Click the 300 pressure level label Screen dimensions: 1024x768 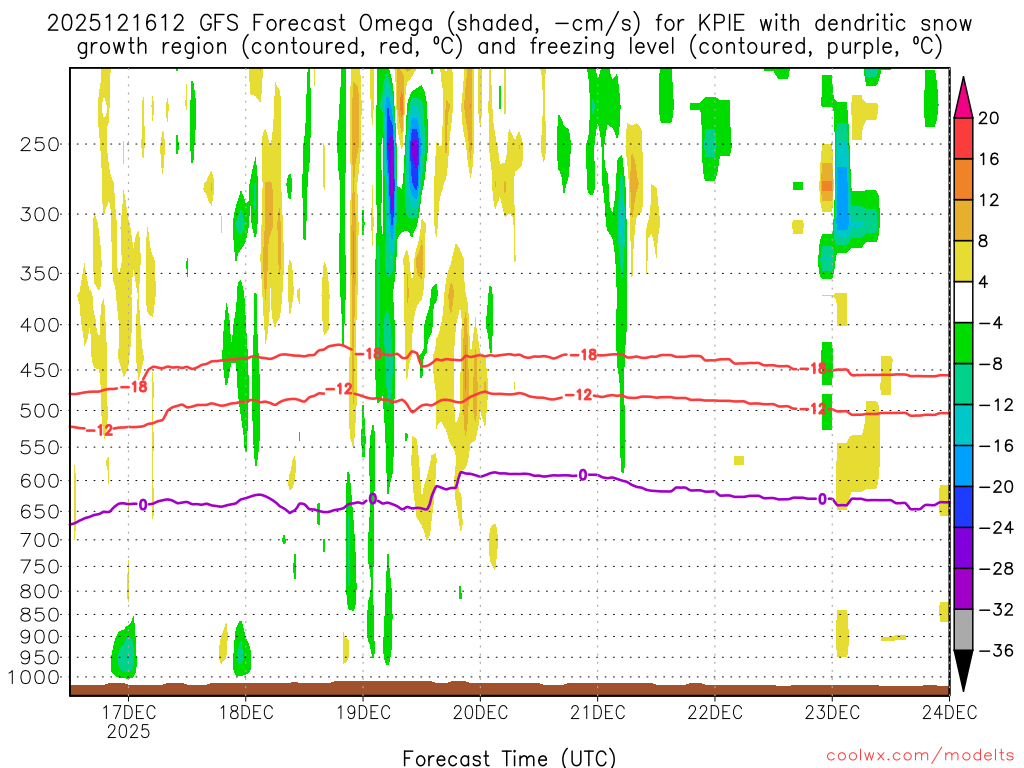40,214
